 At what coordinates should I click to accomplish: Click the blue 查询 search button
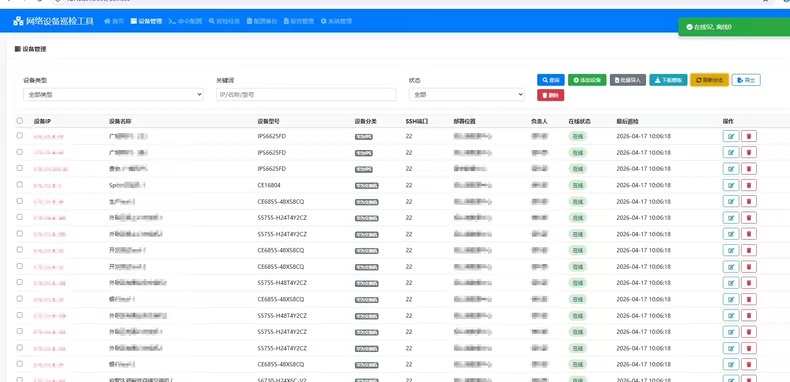551,80
